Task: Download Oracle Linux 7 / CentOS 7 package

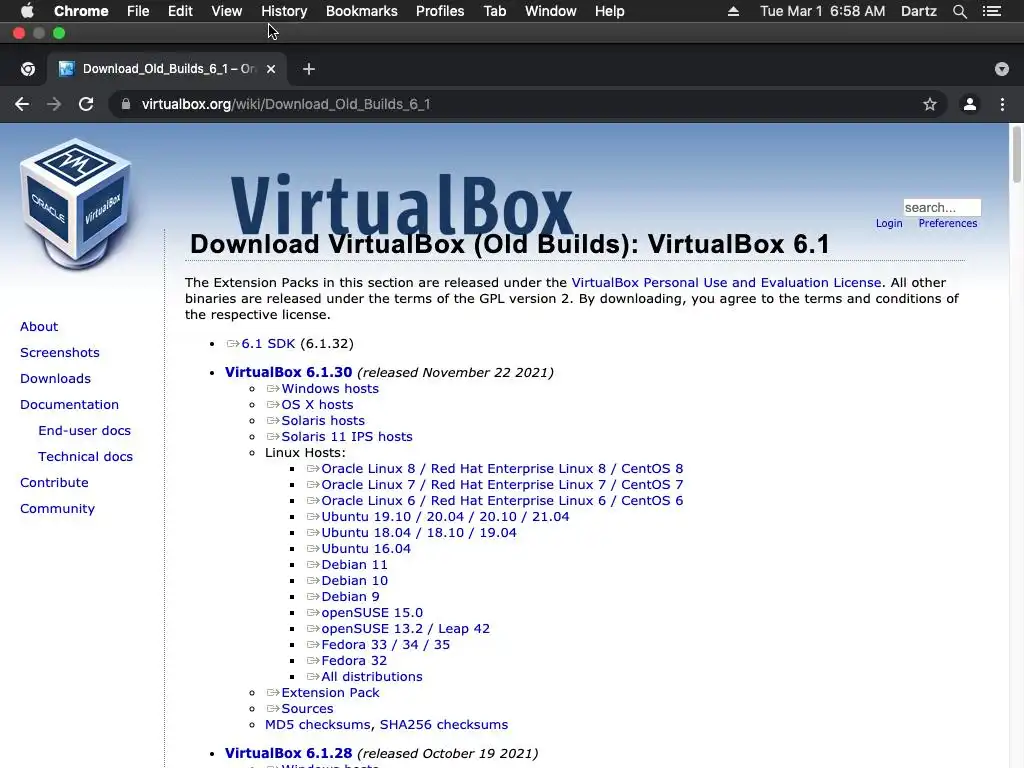Action: tap(502, 485)
